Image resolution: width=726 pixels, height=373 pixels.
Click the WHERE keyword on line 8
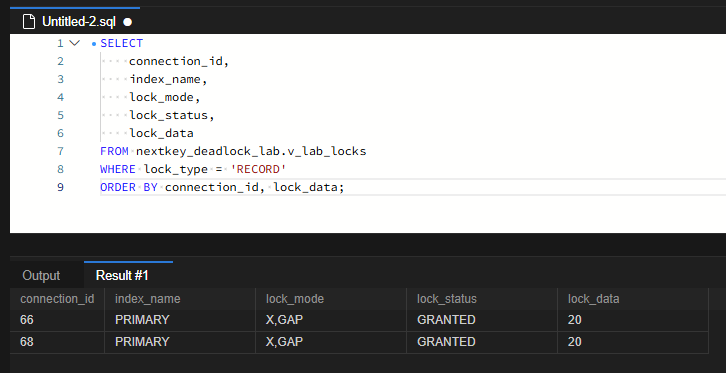[118, 169]
